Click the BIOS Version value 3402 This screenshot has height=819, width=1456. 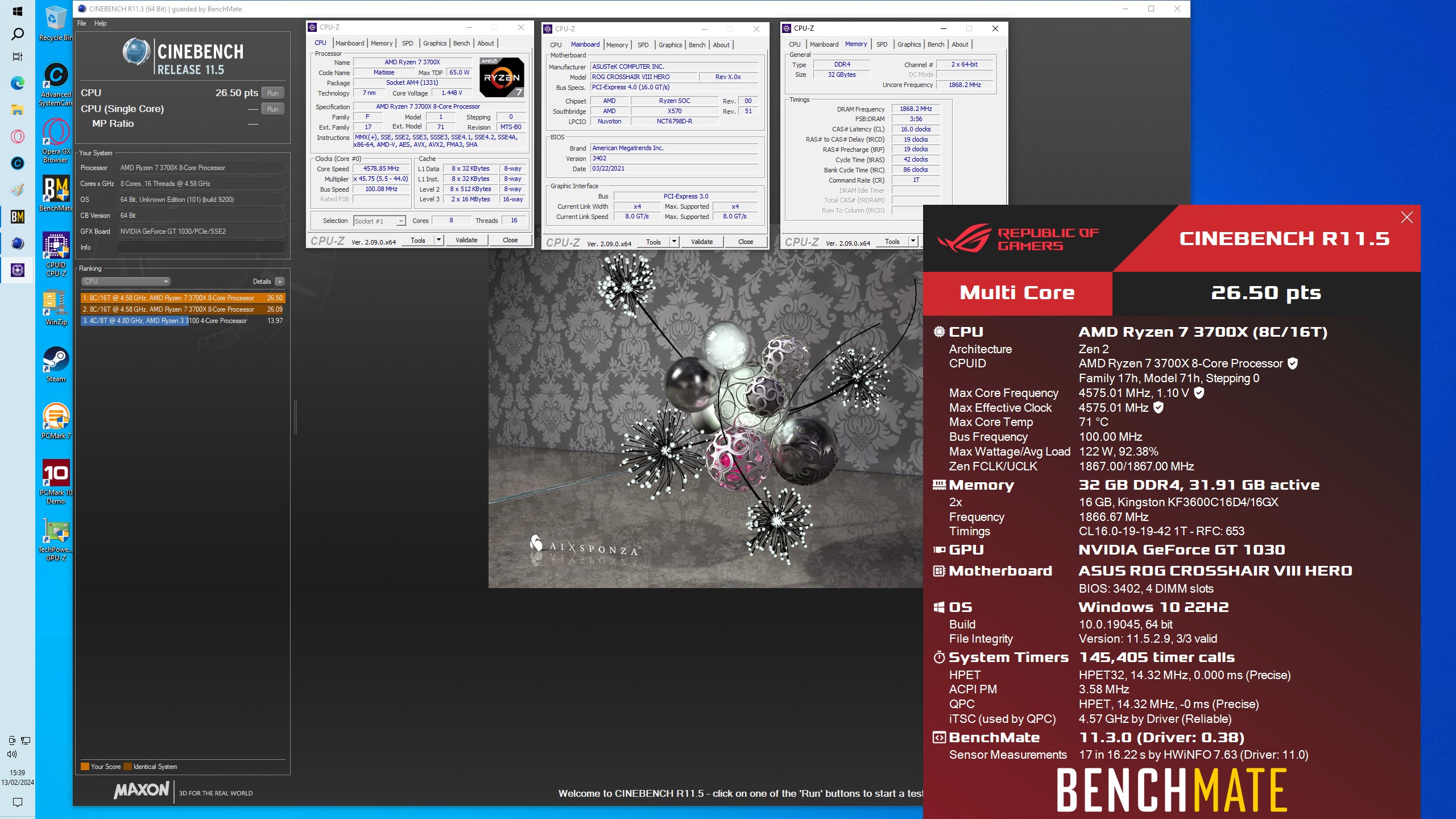pos(674,159)
